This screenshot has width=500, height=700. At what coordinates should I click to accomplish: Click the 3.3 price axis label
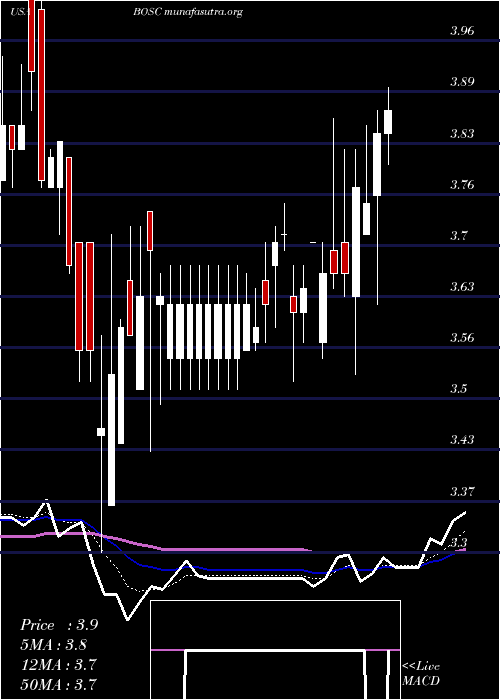pos(458,542)
